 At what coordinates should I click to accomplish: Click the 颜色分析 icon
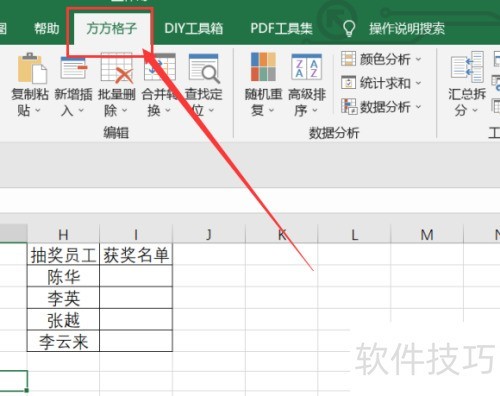pyautogui.click(x=348, y=59)
